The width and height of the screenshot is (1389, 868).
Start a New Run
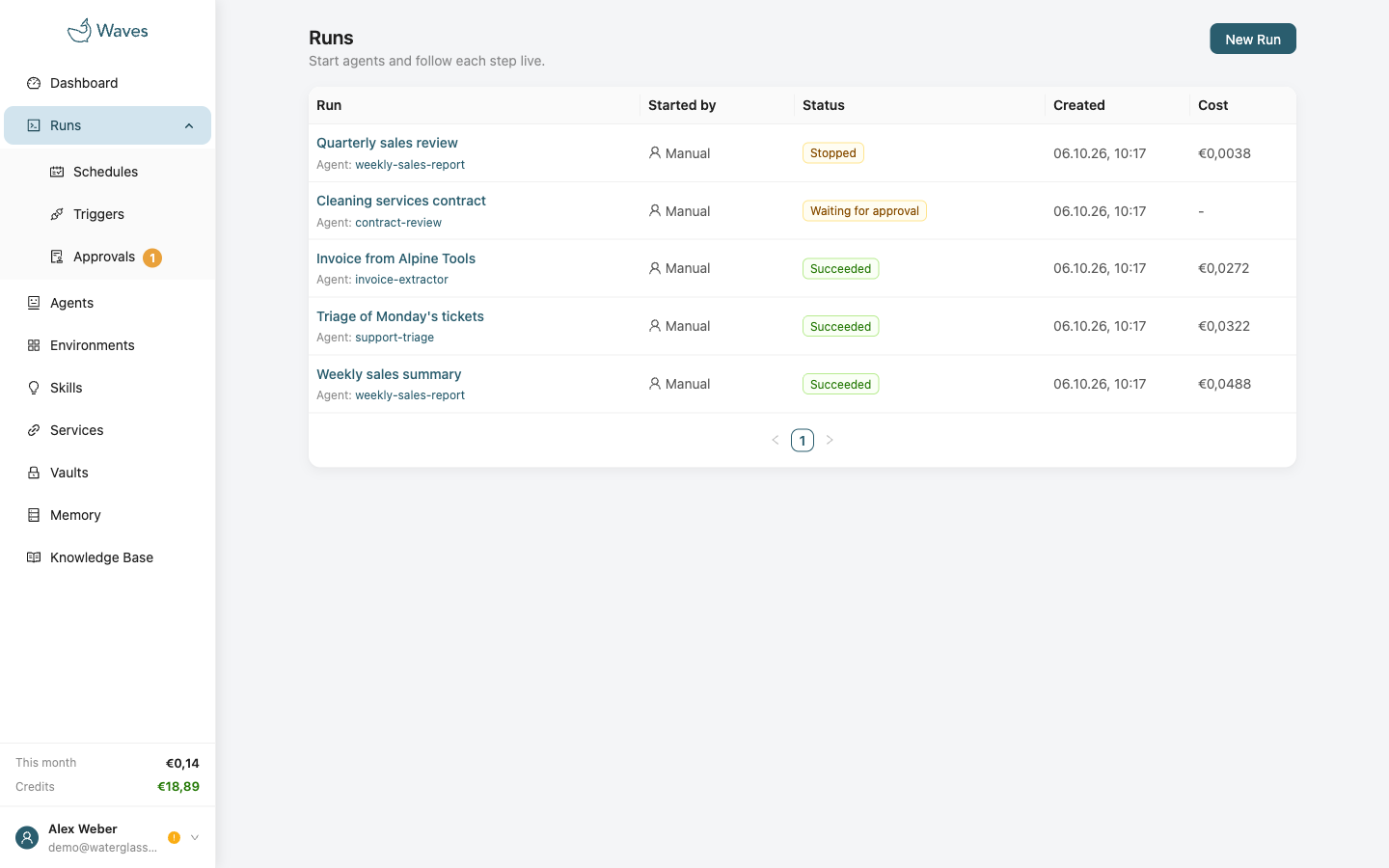[x=1253, y=39]
